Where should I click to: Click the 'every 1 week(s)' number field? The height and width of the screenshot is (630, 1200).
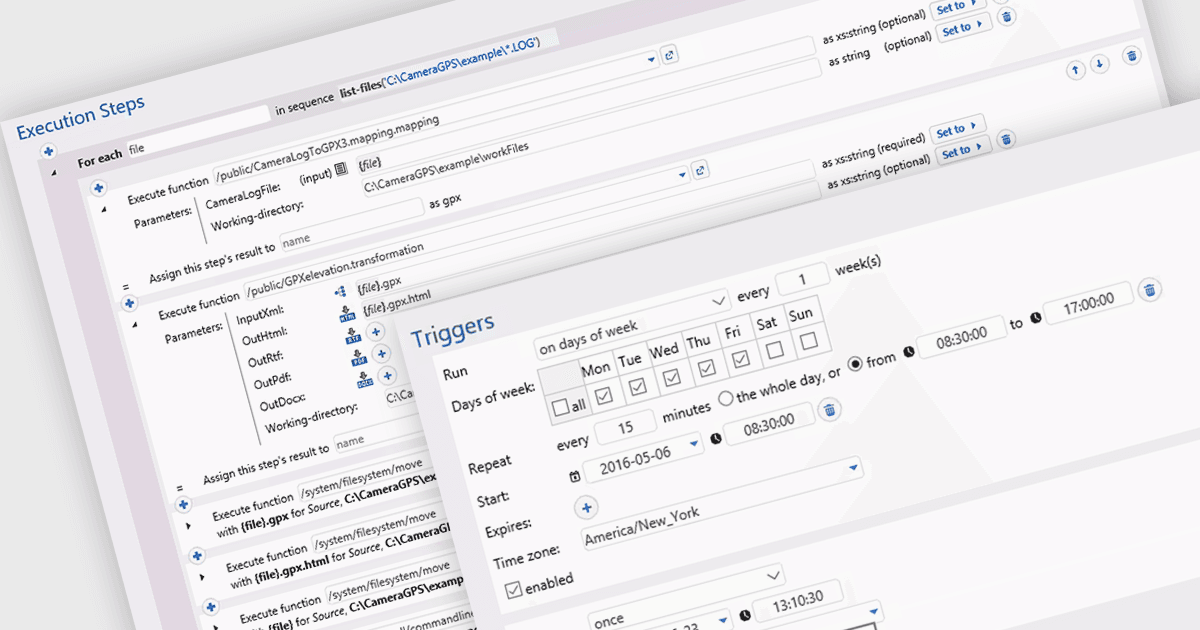click(801, 279)
